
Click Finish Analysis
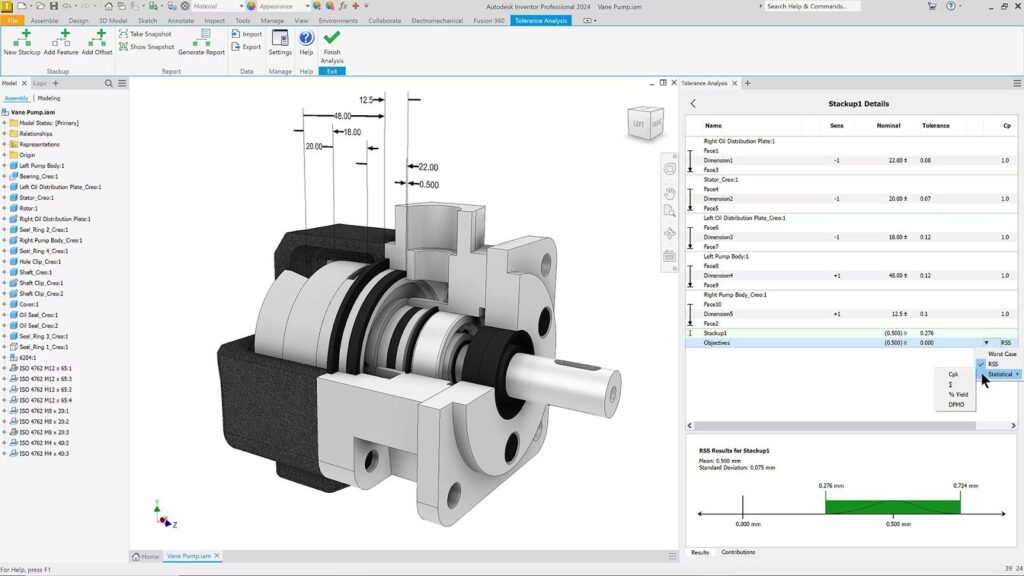[331, 45]
